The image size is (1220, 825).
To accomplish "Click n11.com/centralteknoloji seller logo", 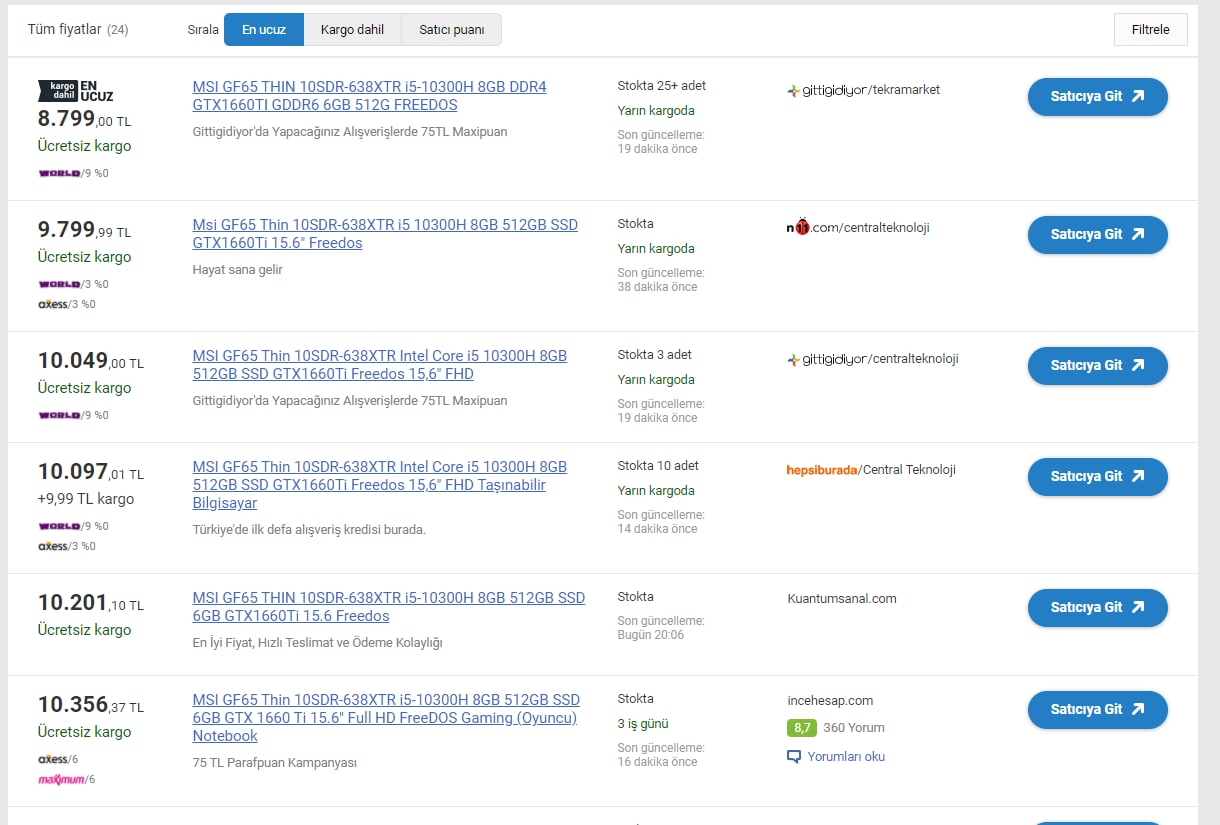I will point(858,227).
